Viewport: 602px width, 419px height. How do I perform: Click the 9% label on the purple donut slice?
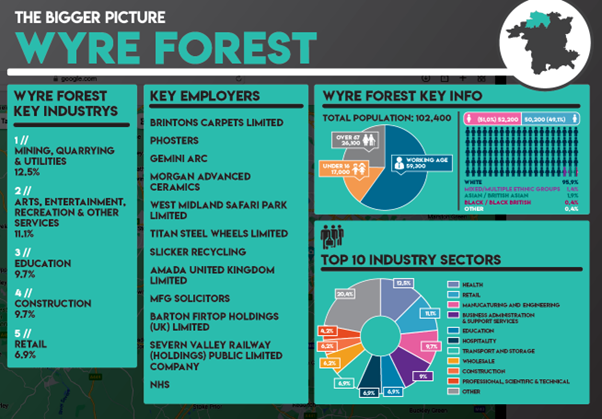coord(423,376)
